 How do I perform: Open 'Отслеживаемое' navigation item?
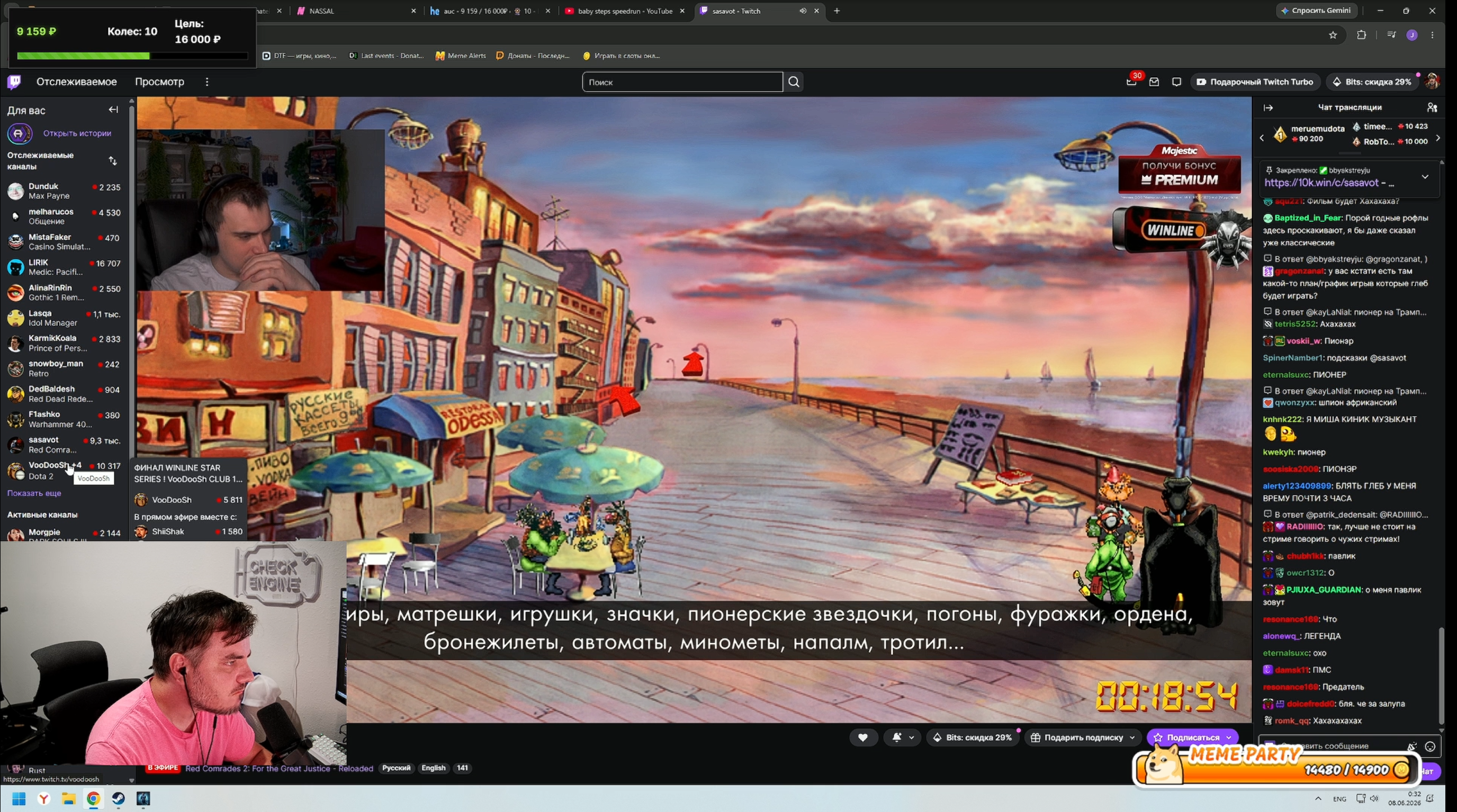point(76,82)
